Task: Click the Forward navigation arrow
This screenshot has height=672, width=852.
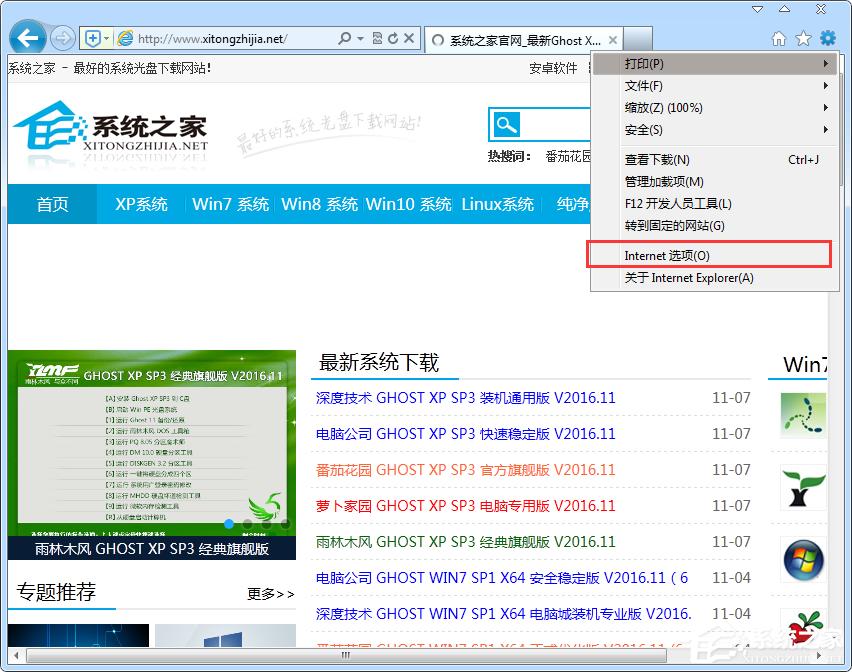Action: [62, 37]
